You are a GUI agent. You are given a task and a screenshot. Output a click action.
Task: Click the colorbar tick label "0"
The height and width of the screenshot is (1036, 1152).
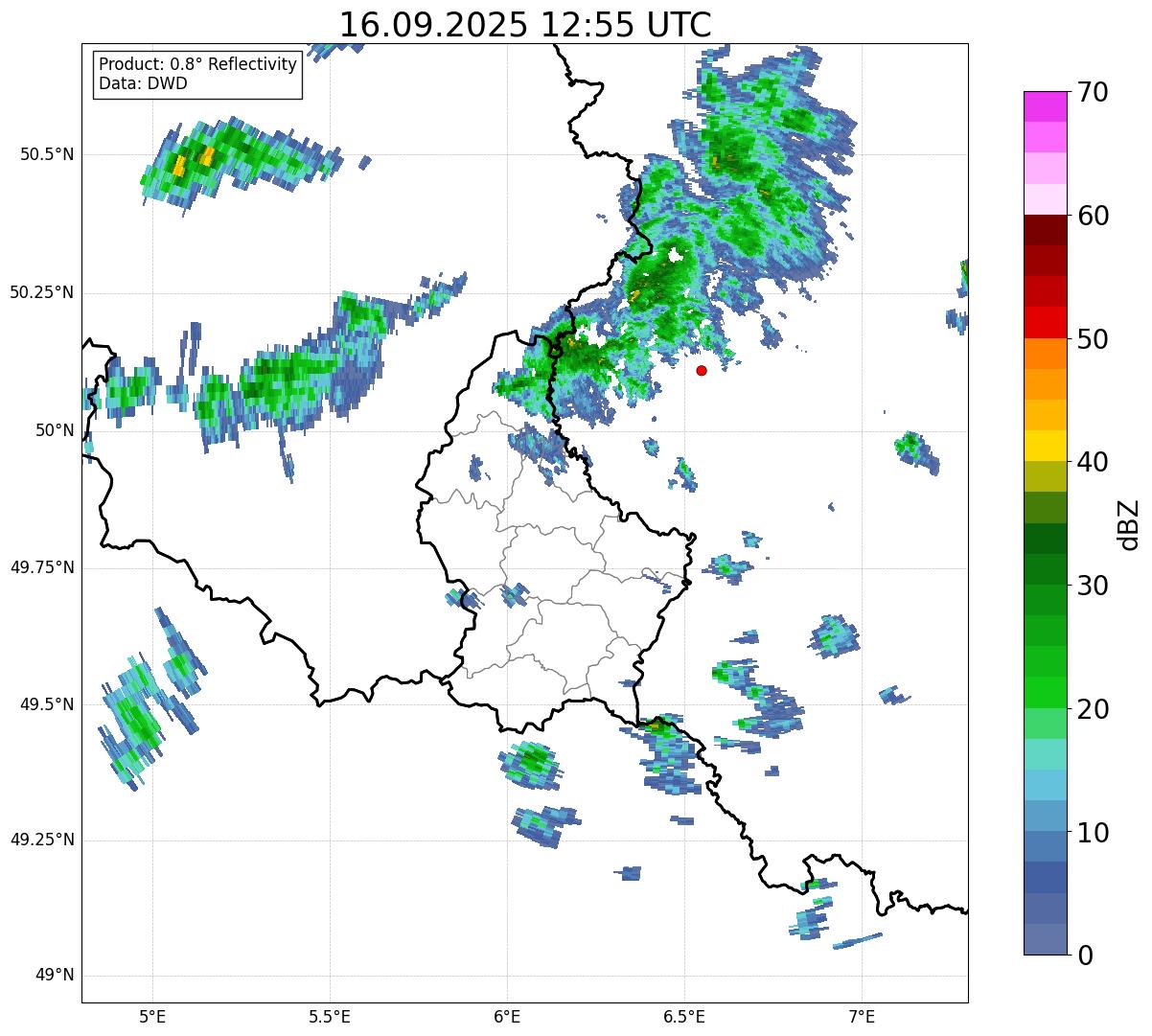(x=1085, y=955)
